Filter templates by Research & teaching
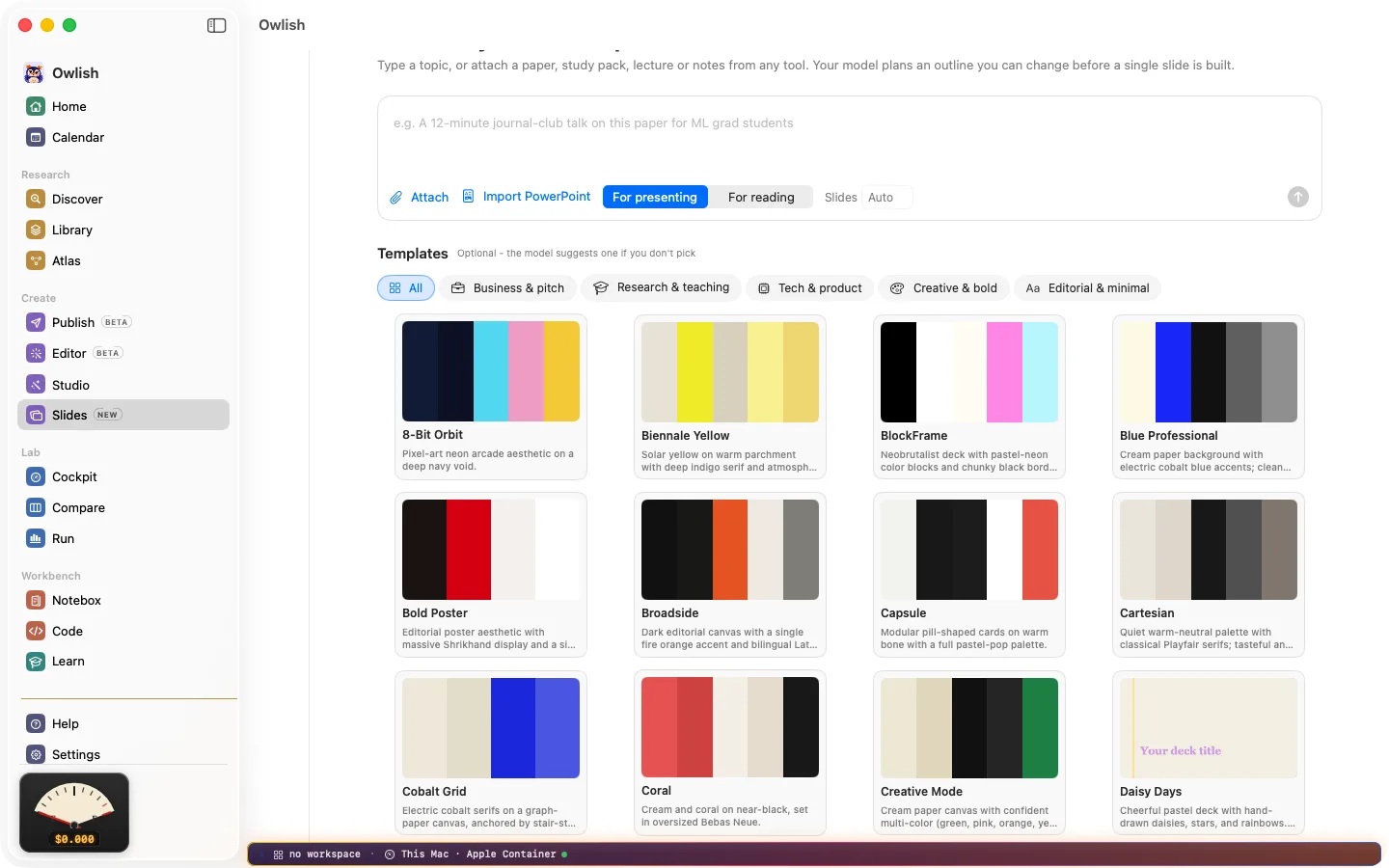 tap(662, 287)
